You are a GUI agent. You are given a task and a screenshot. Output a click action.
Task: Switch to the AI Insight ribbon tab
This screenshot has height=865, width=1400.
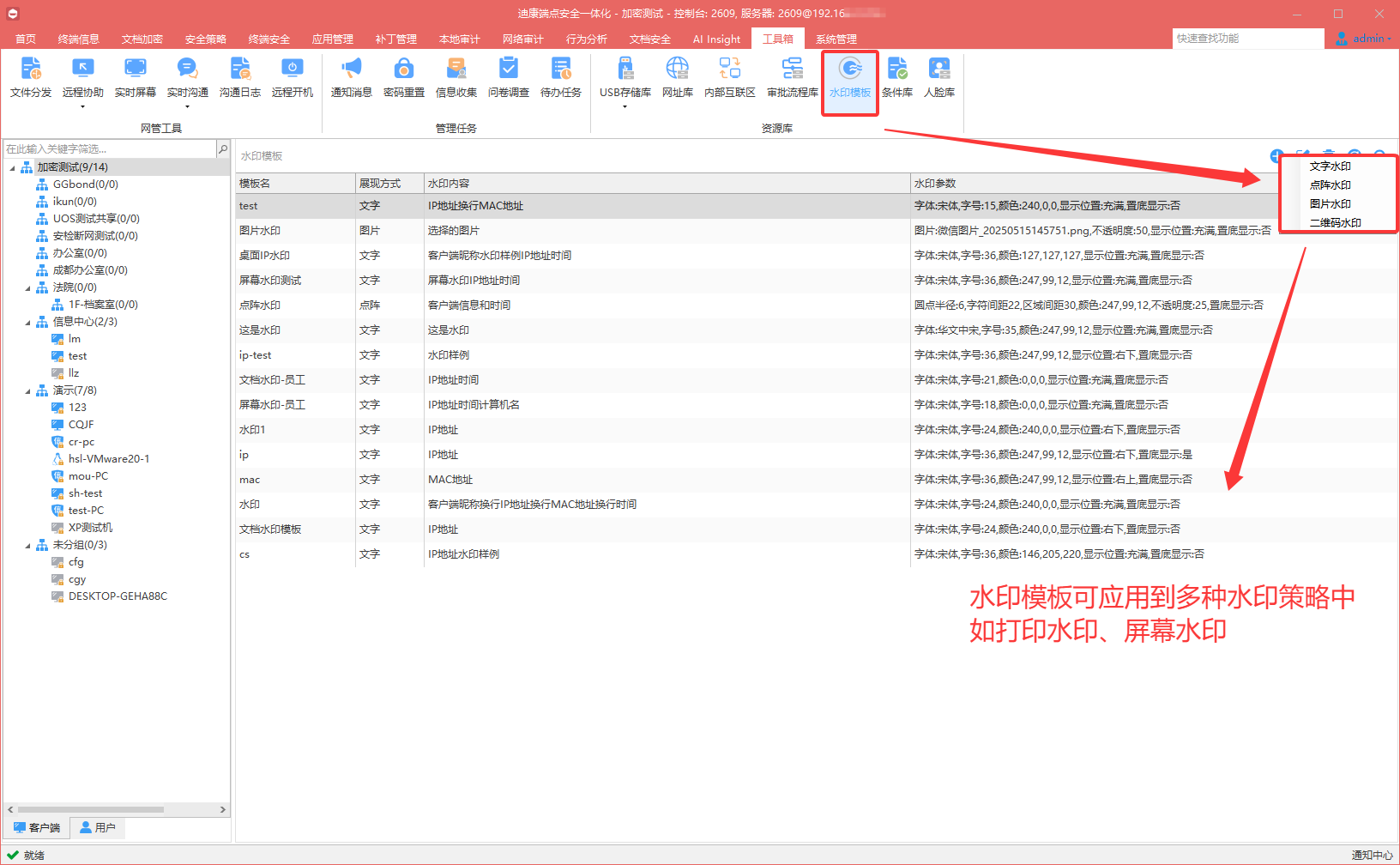[717, 39]
